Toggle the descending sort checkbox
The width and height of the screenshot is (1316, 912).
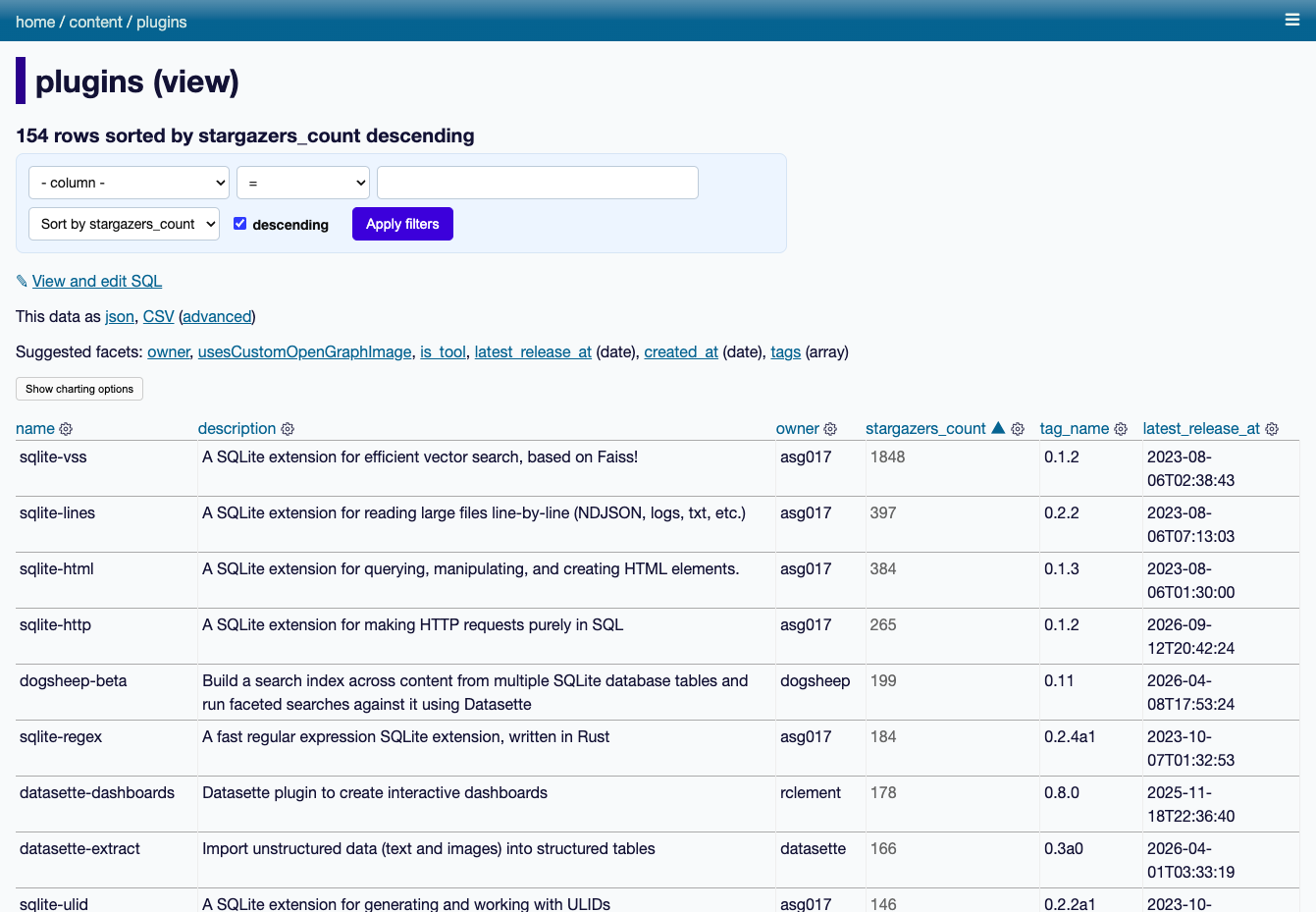[x=239, y=224]
